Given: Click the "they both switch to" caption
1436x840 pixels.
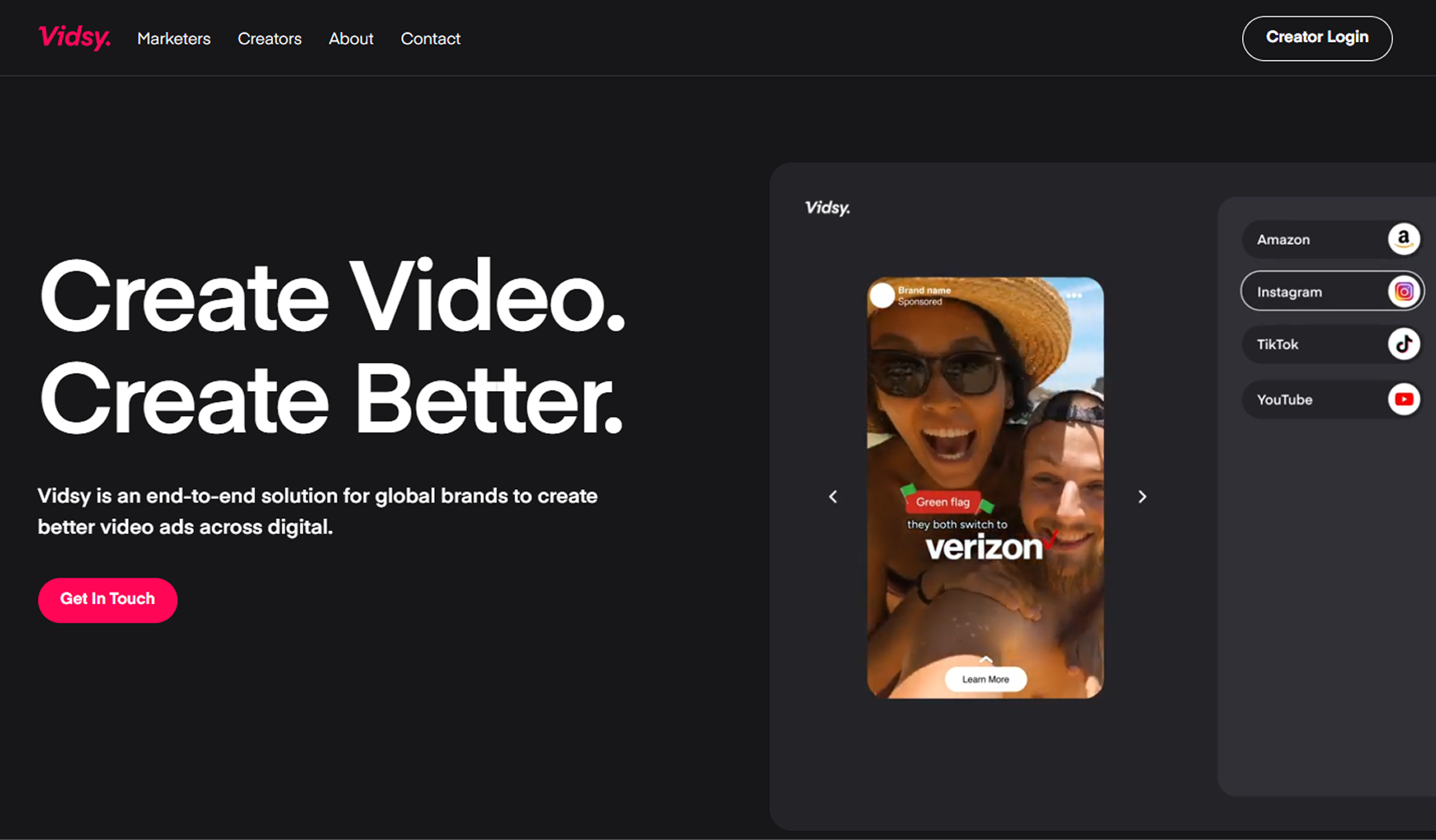Looking at the screenshot, I should point(957,525).
